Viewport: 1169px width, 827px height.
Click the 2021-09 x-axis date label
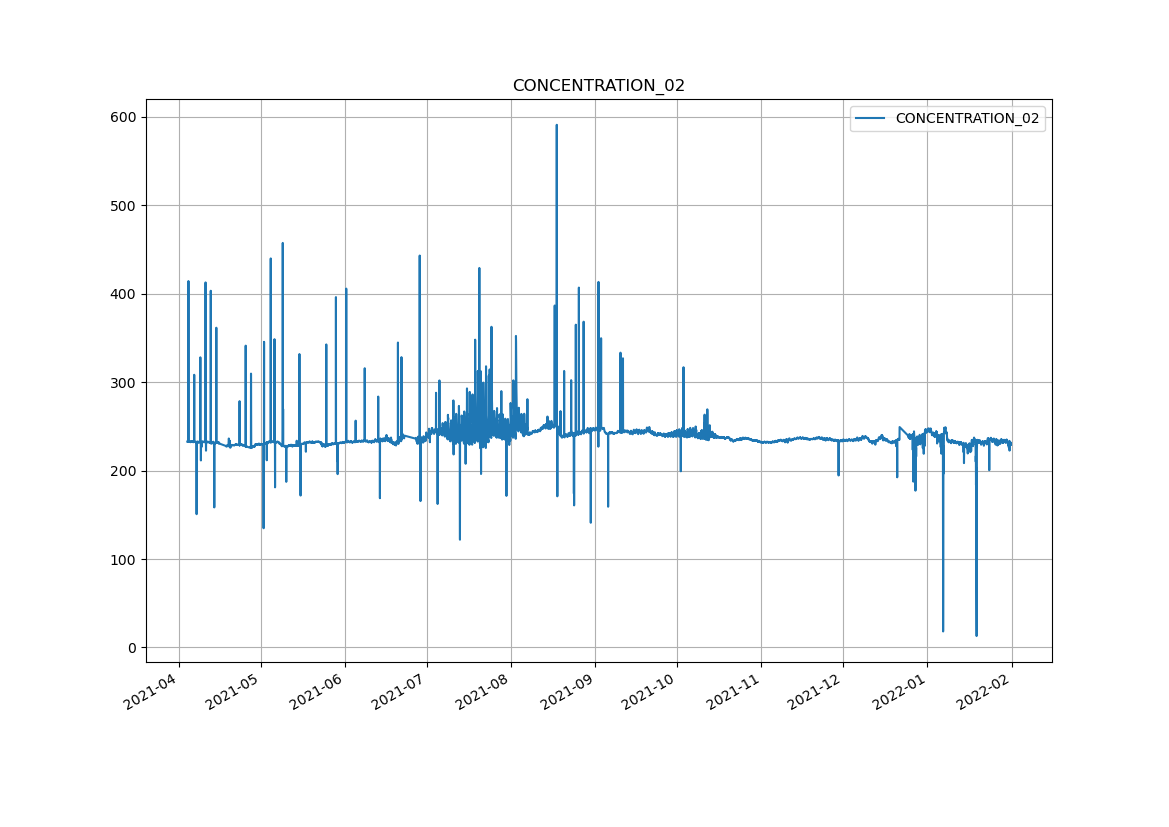click(569, 690)
